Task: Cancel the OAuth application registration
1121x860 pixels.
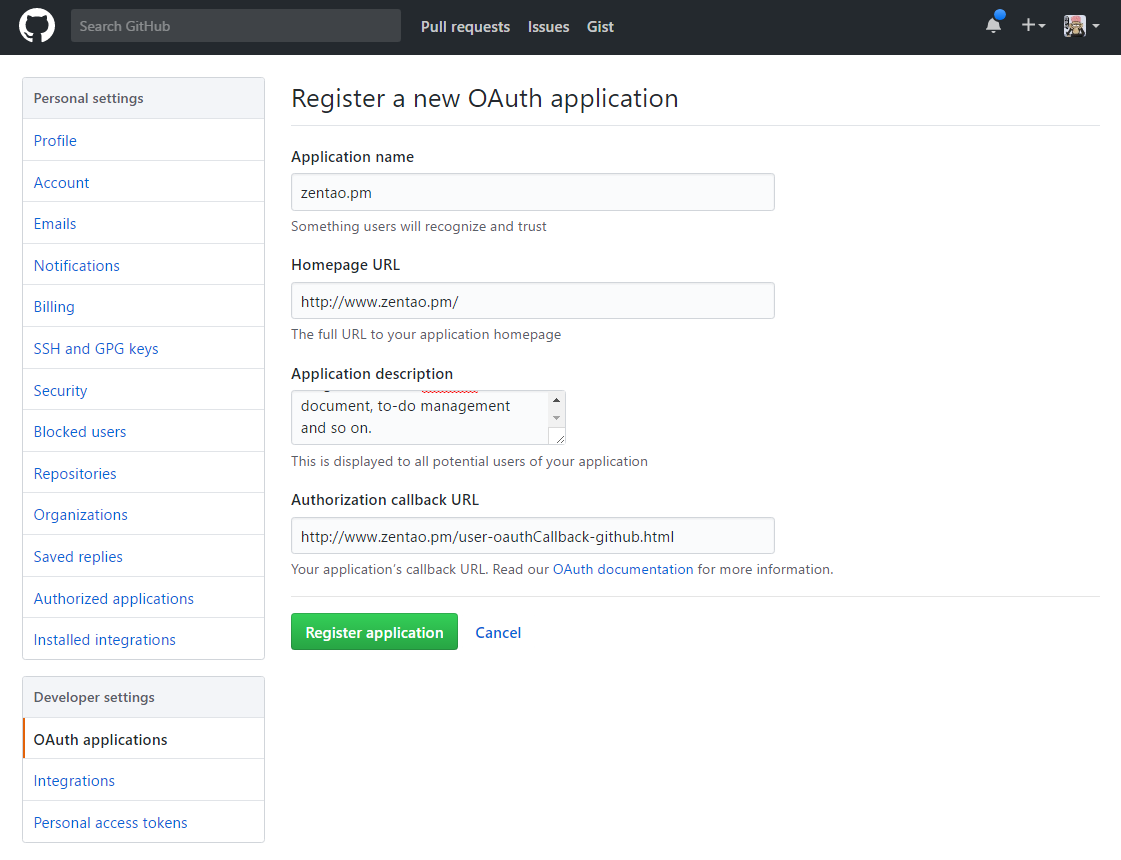Action: click(x=498, y=632)
